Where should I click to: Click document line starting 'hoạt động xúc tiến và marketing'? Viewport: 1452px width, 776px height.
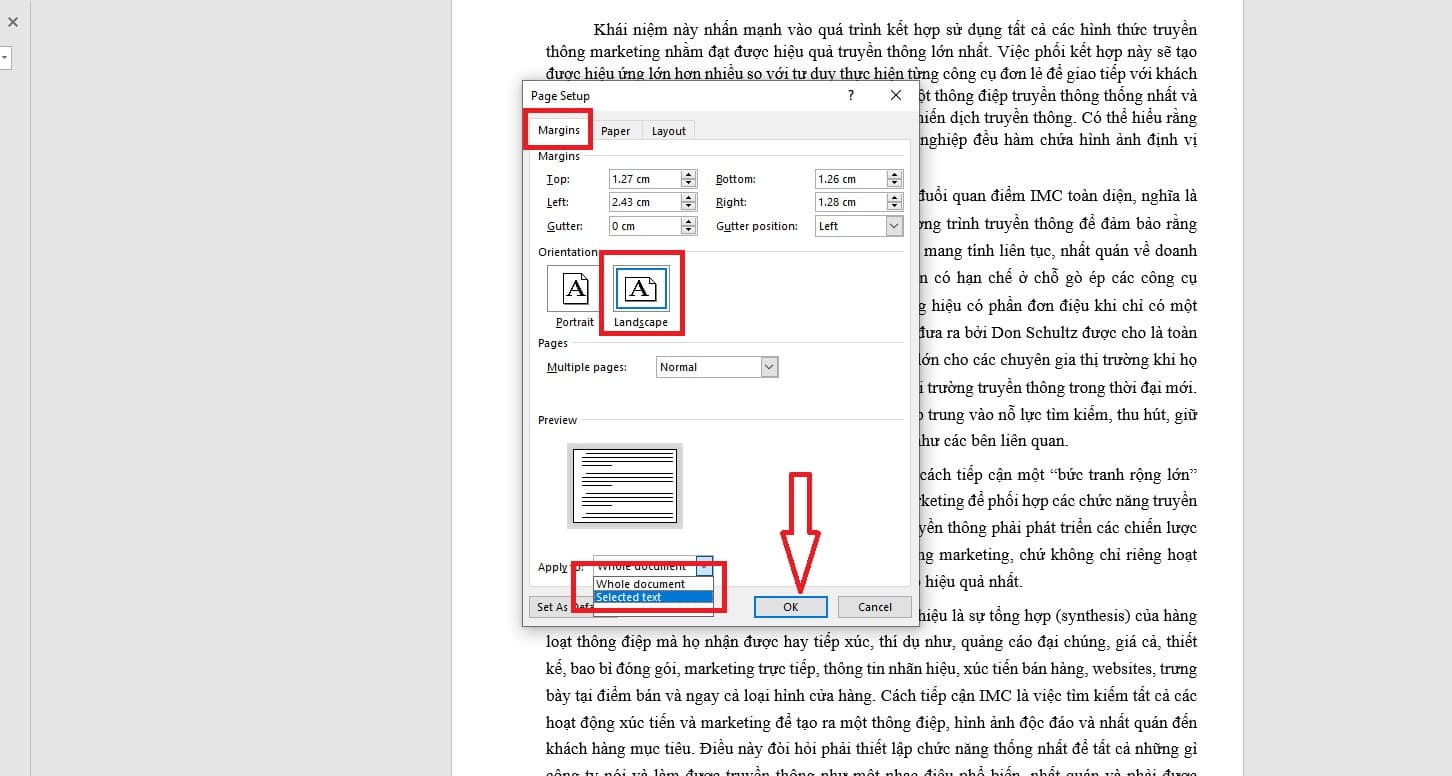871,722
